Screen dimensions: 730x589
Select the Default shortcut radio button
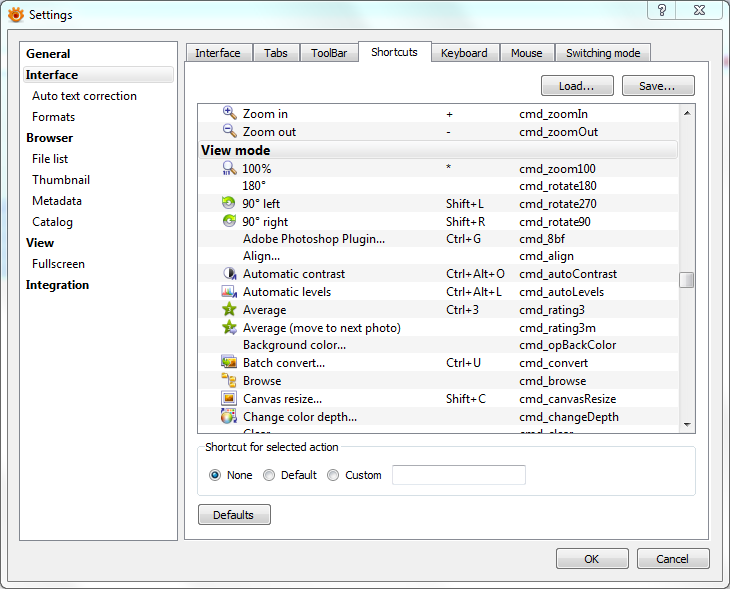tap(269, 475)
